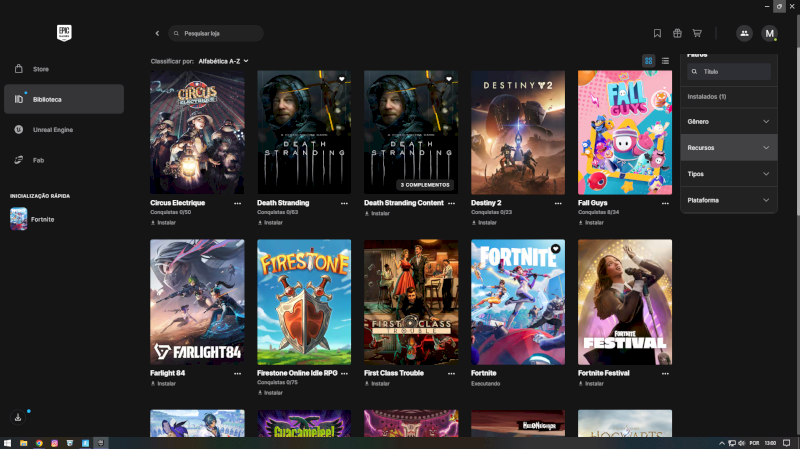Open Circus Electrique cover art
Screen dimensions: 800x449
pos(197,132)
